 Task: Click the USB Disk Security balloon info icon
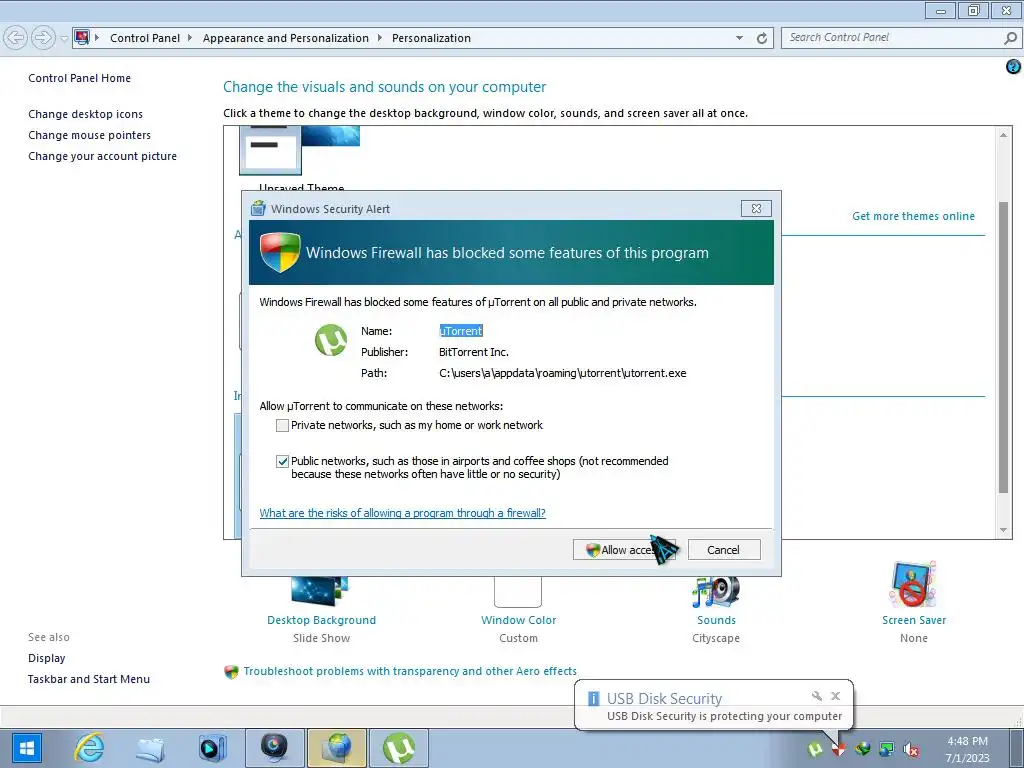[x=594, y=698]
